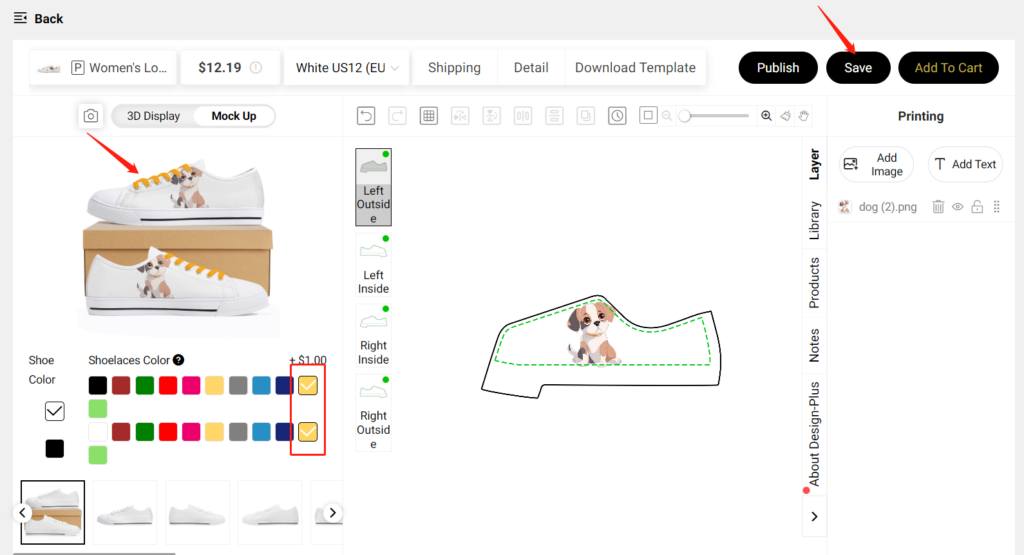Expand the side panel chevron below About Design-Plus
The image size is (1024, 555).
814,516
